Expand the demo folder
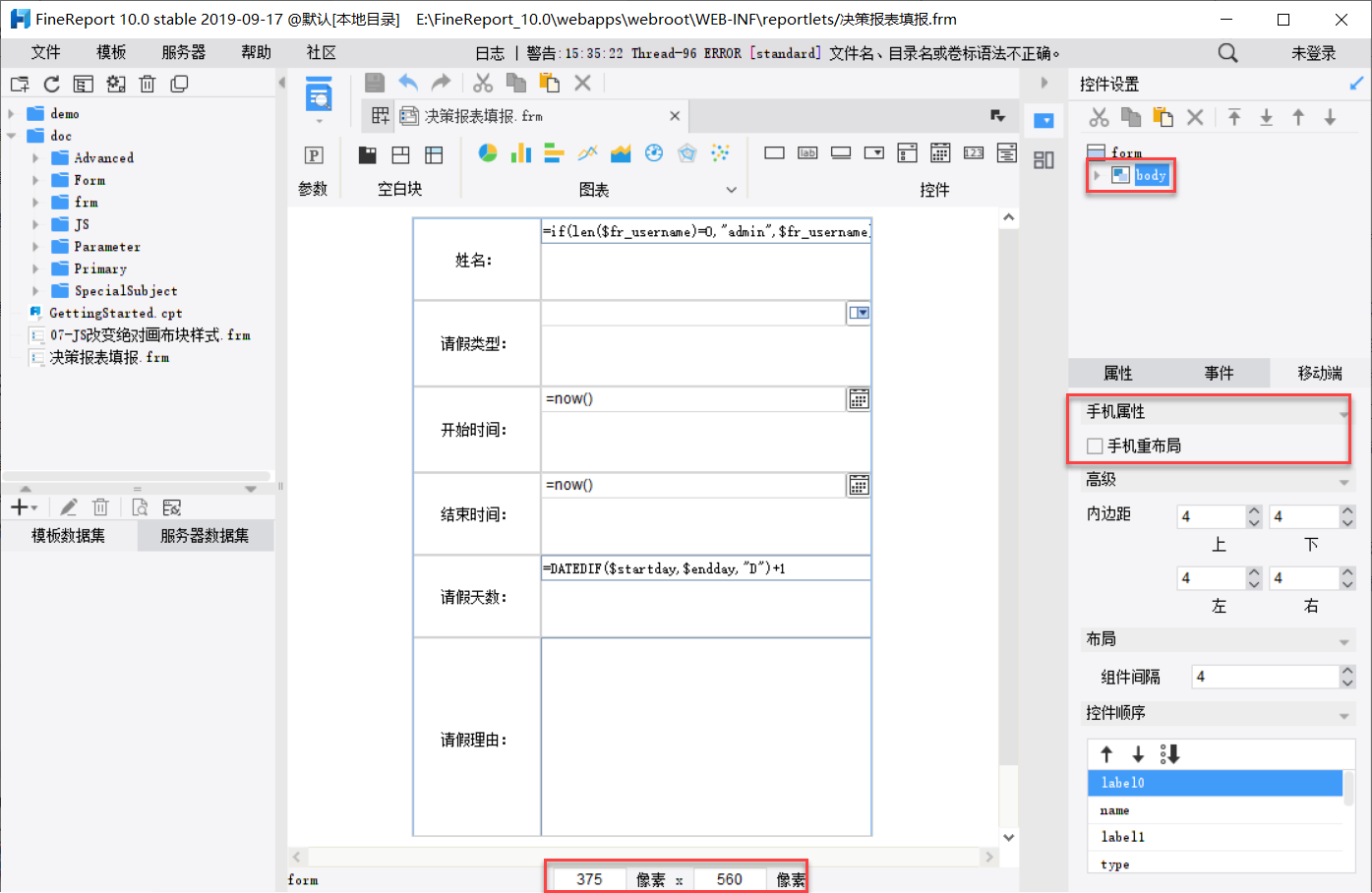This screenshot has height=893, width=1372. coord(11,114)
